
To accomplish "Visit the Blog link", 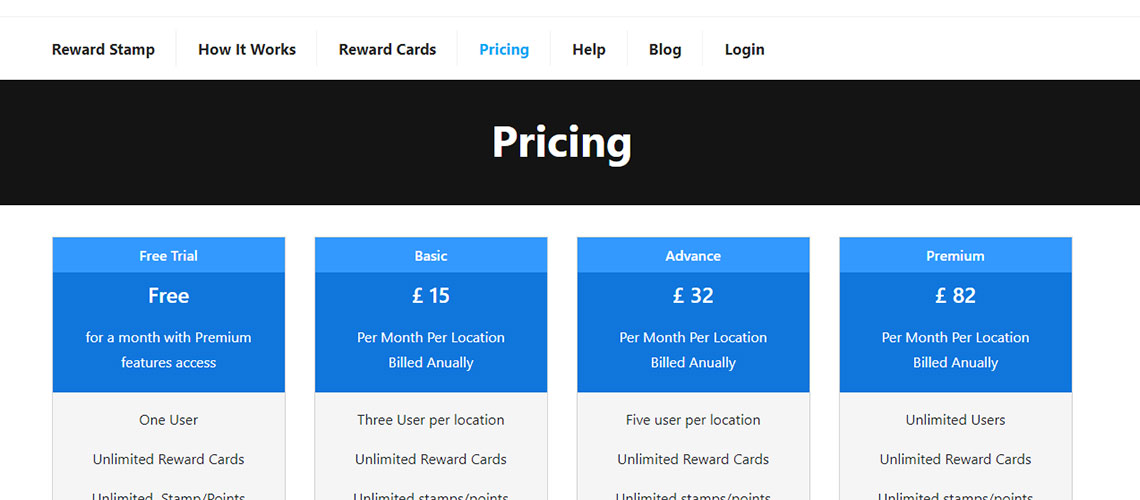I will point(665,49).
